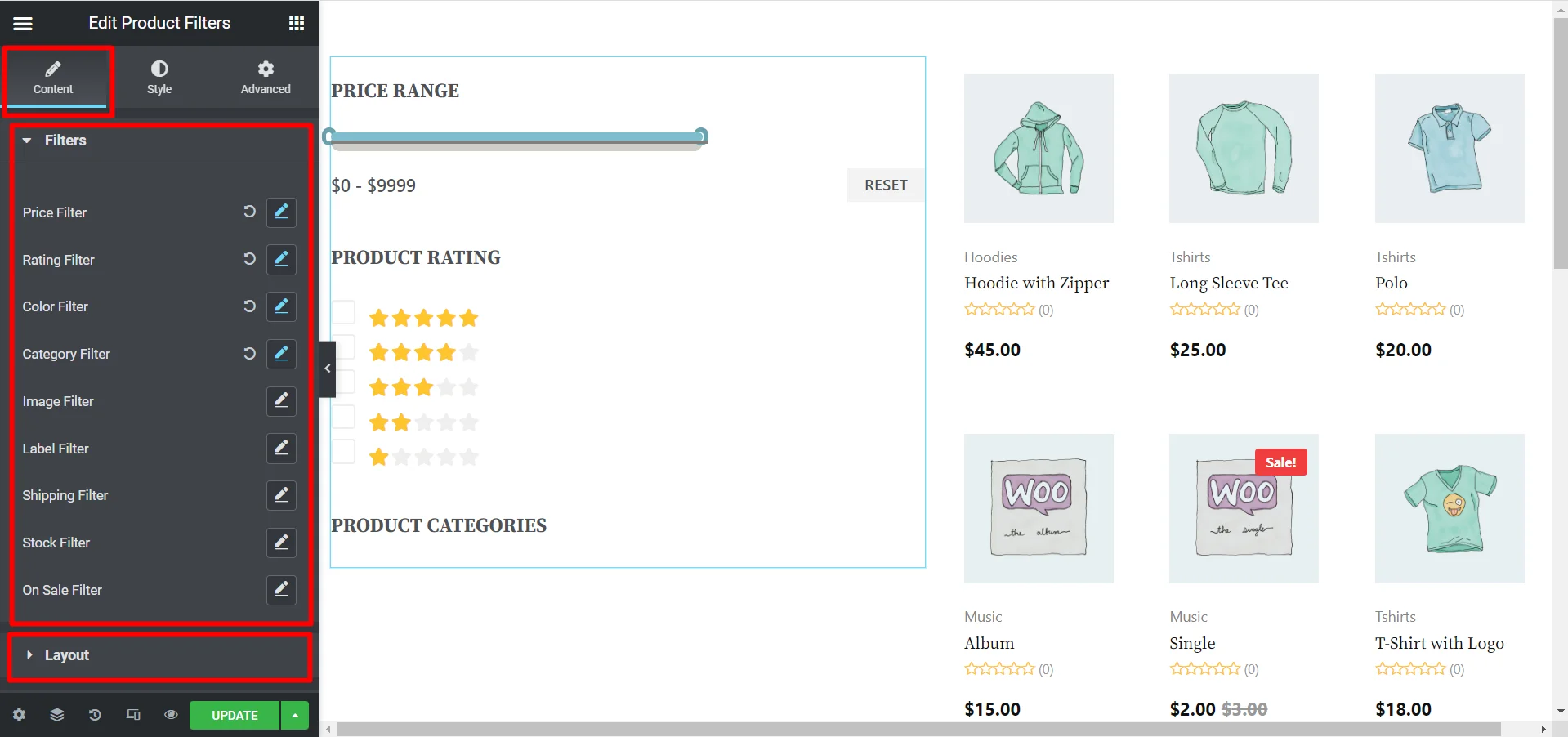This screenshot has height=737, width=1568.
Task: Open the Long Sleeve Tee title link
Action: tap(1229, 283)
